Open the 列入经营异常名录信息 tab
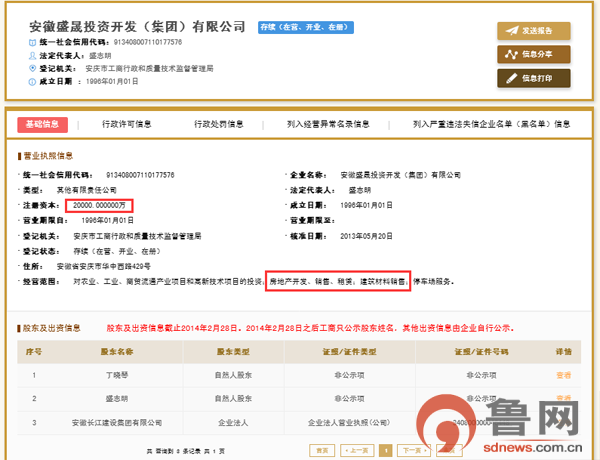The image size is (600, 460). click(x=326, y=125)
